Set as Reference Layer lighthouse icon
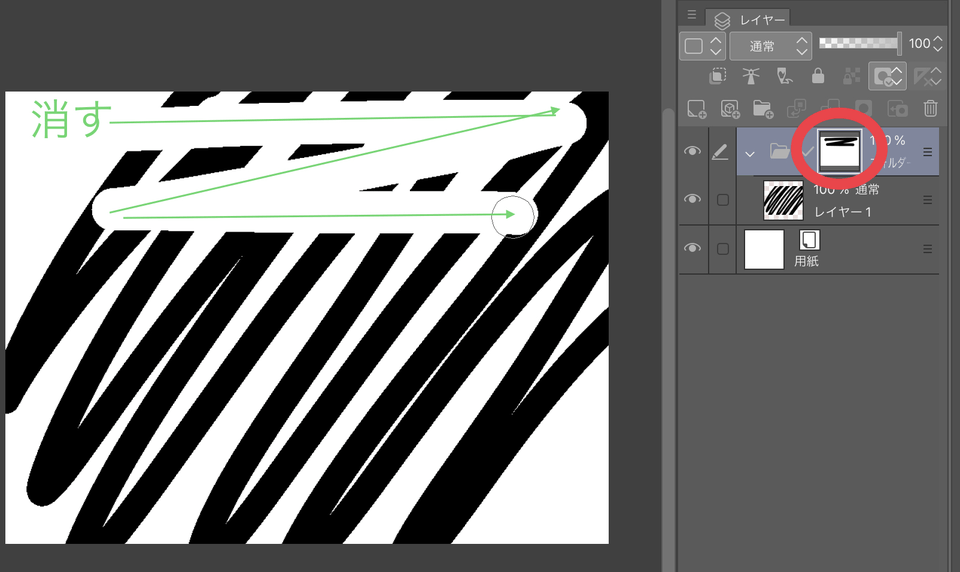Image resolution: width=960 pixels, height=572 pixels. click(x=751, y=76)
